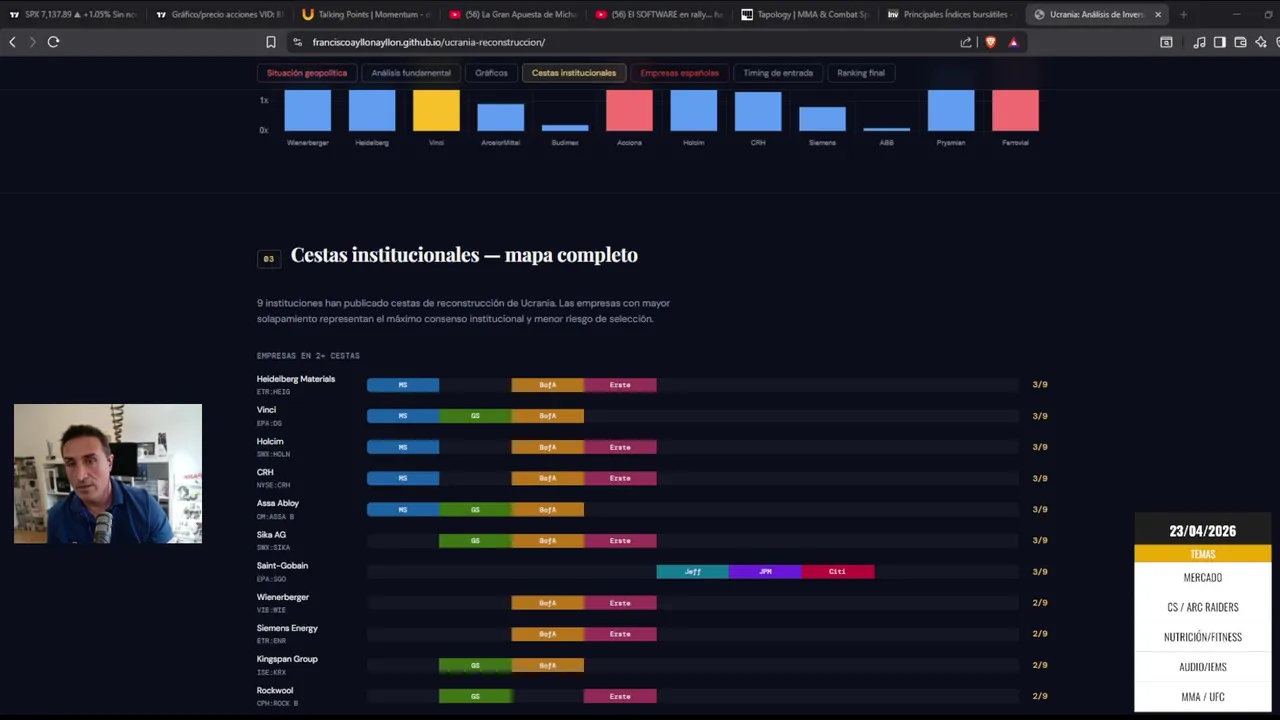Click the 3/9 score for Sika AG
Image resolution: width=1280 pixels, height=720 pixels.
click(x=1040, y=541)
